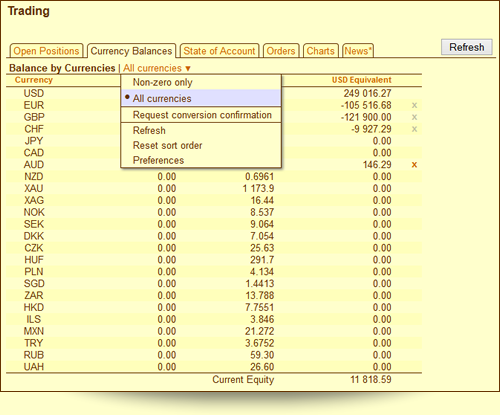Click the DKK currency label
Screen dimensions: 500x415
[x=34, y=236]
